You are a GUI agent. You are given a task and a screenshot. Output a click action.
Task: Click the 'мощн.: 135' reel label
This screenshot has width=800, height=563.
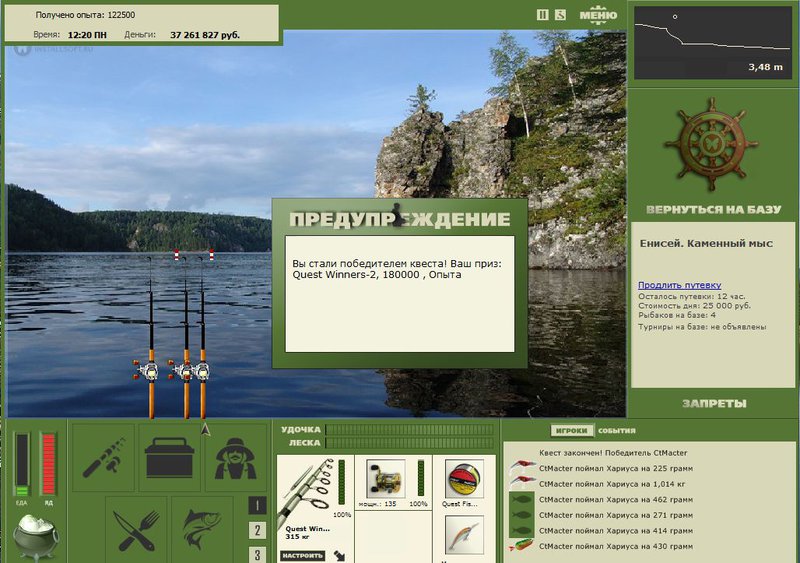tap(377, 504)
